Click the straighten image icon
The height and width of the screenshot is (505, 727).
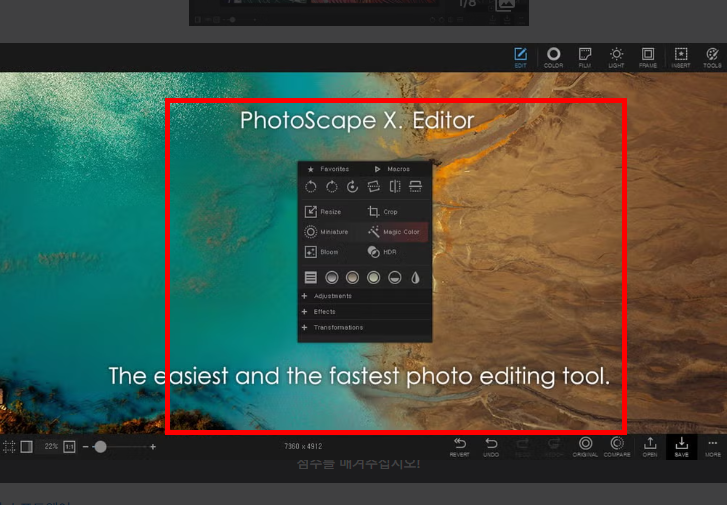tap(373, 187)
